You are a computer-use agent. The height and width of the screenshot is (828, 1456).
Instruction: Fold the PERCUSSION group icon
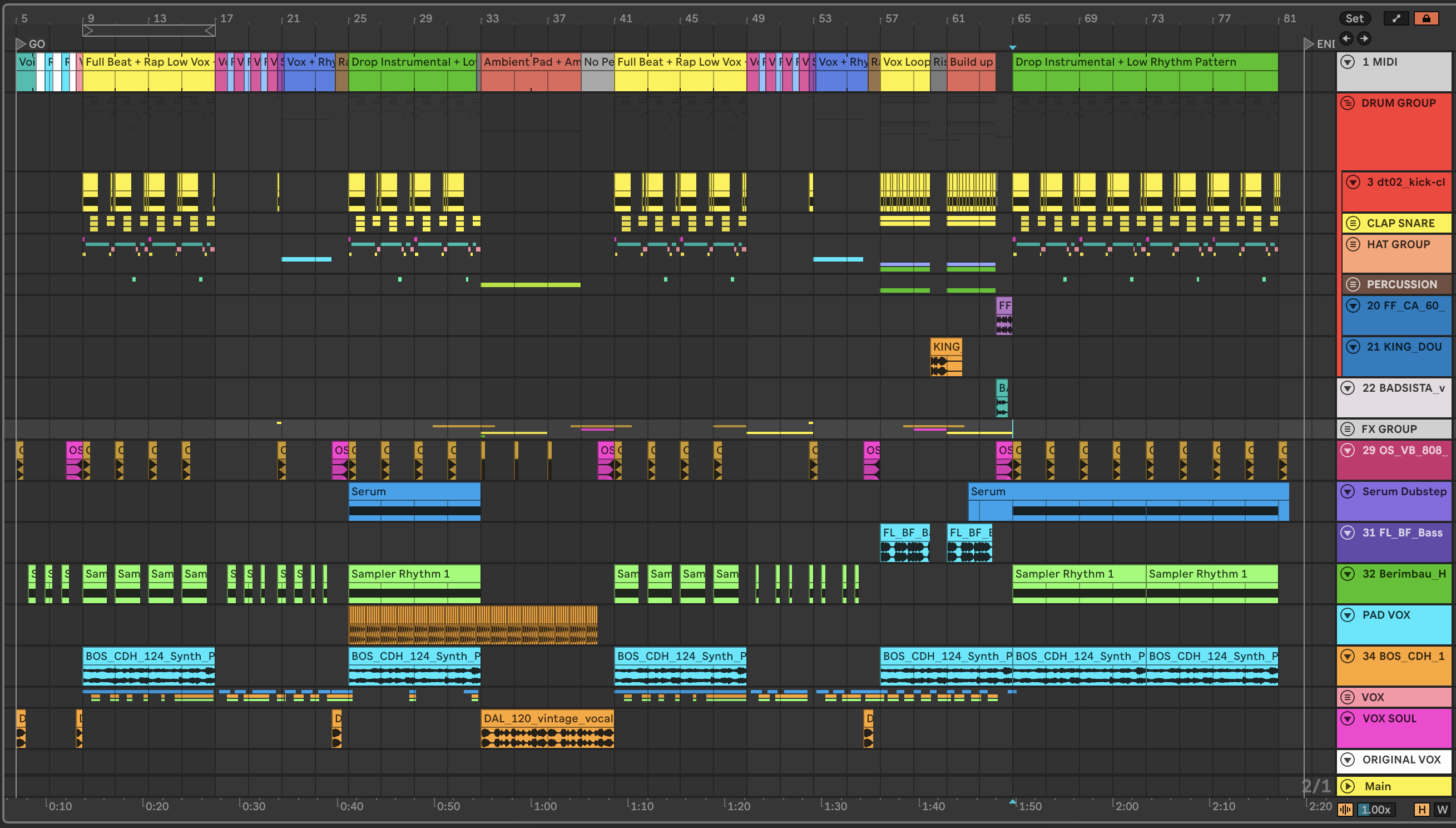[x=1353, y=284]
